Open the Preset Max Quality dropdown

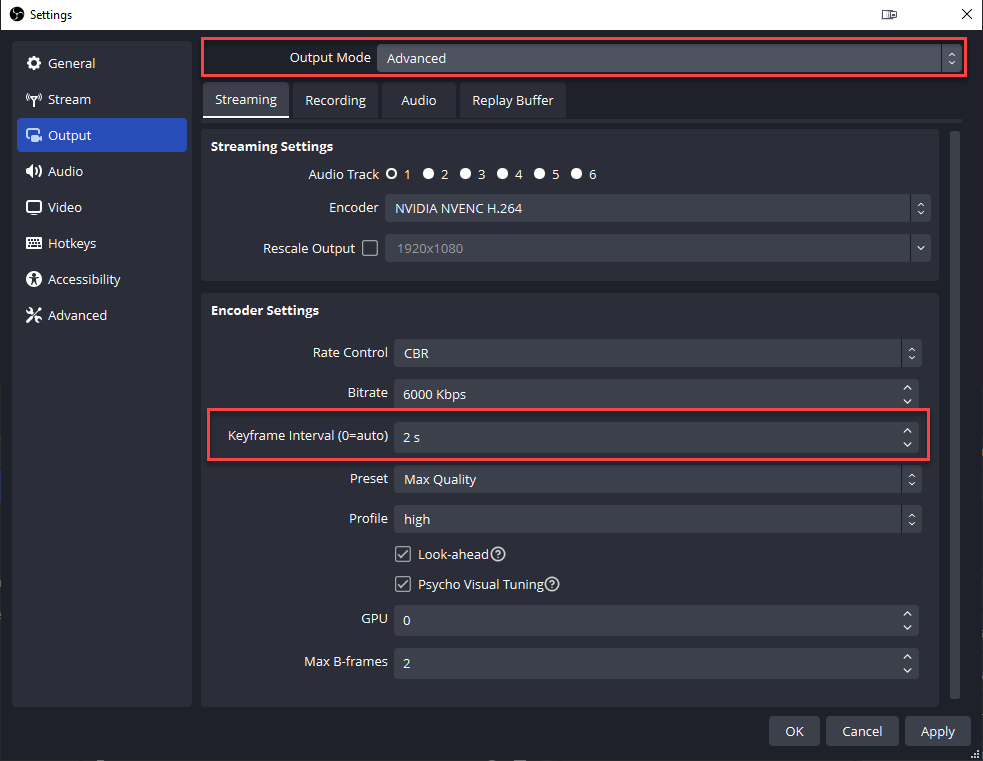point(657,480)
